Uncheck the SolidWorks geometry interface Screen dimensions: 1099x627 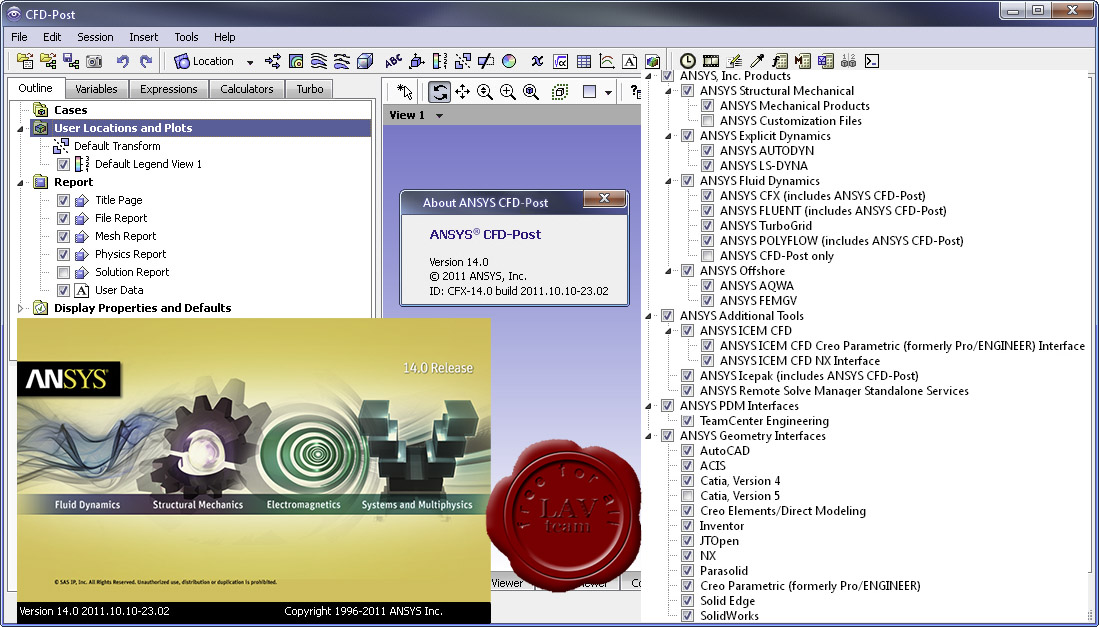point(688,616)
